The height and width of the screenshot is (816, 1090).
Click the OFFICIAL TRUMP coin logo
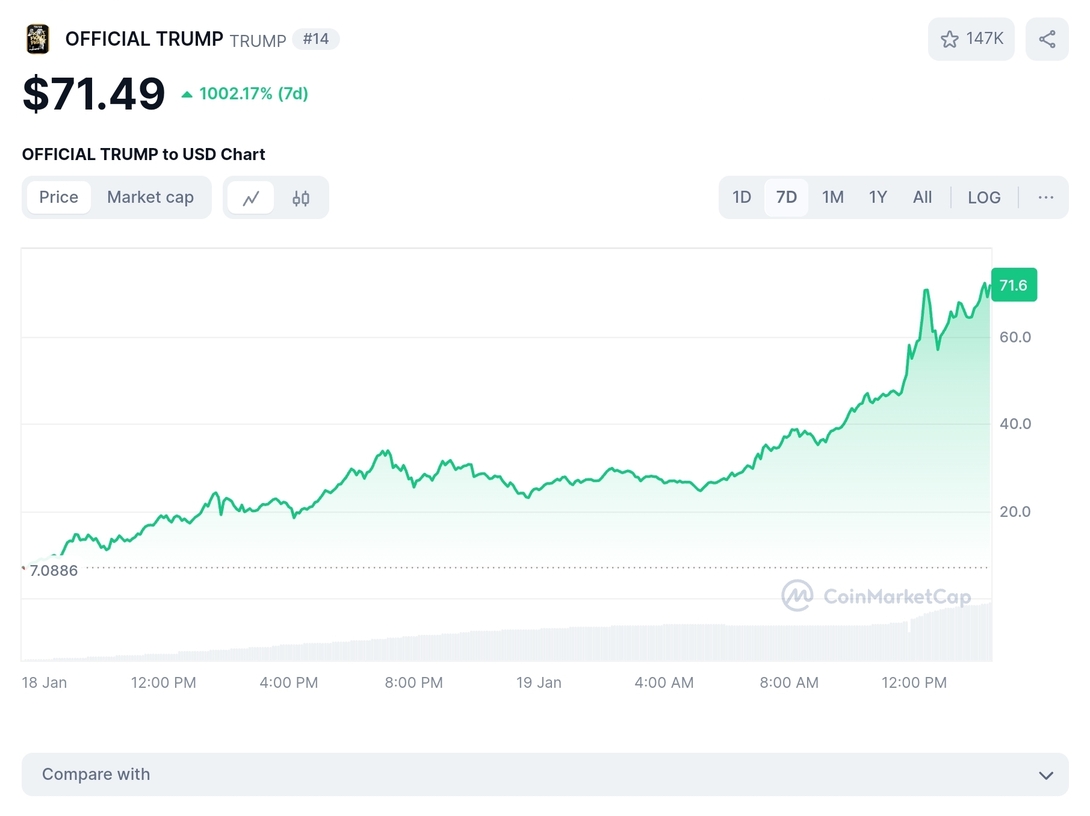tap(38, 39)
